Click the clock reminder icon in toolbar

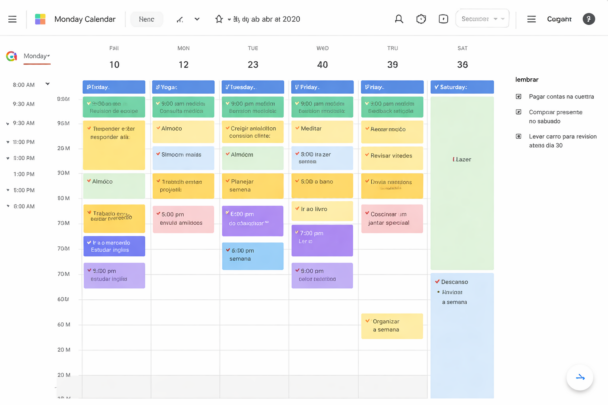pos(421,19)
